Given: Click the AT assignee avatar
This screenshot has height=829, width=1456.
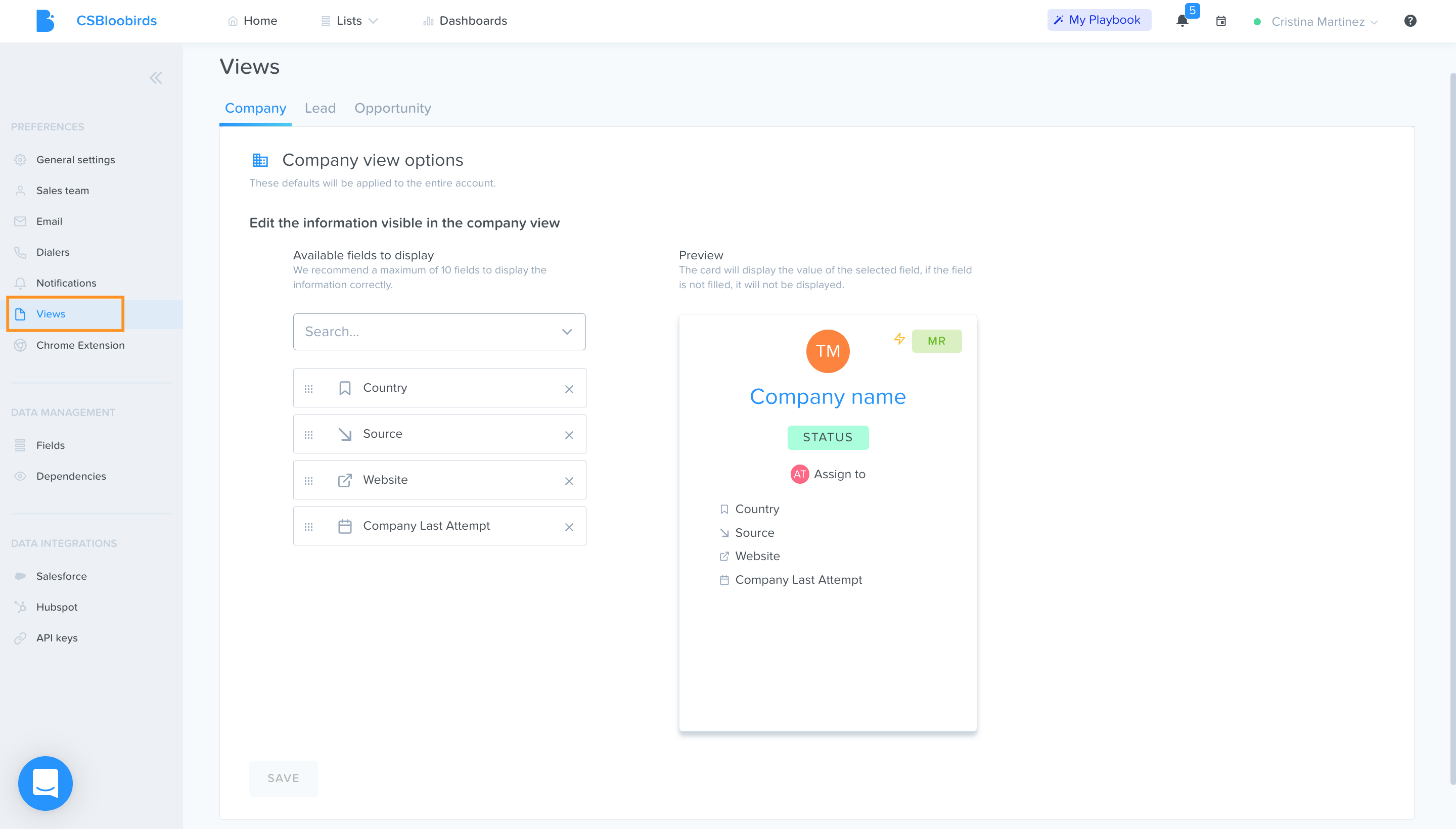Looking at the screenshot, I should tap(799, 474).
